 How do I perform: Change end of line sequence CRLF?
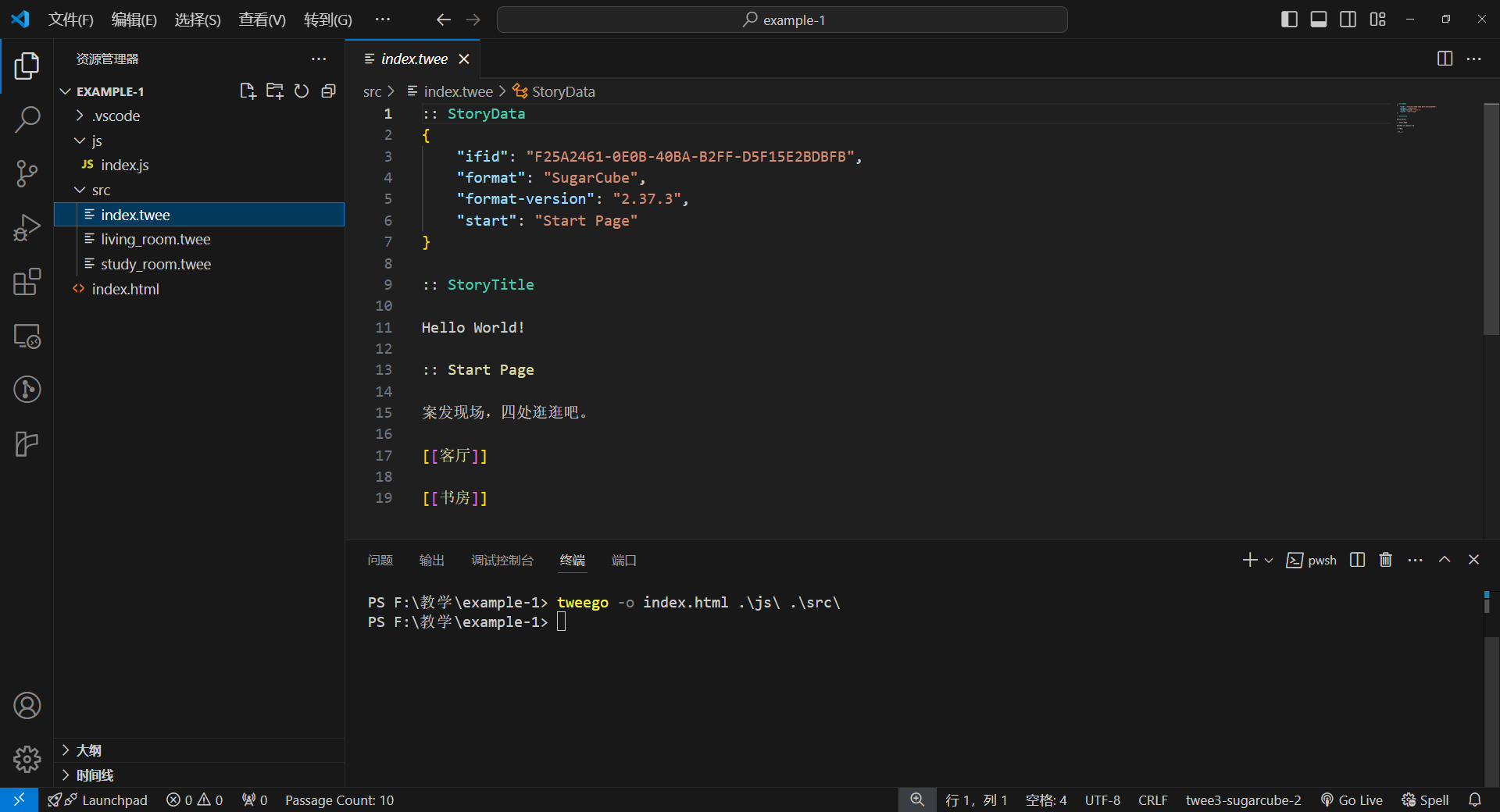pos(1152,800)
